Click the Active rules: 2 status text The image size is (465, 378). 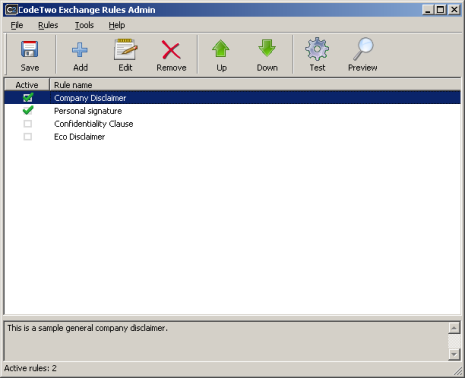click(x=30, y=368)
